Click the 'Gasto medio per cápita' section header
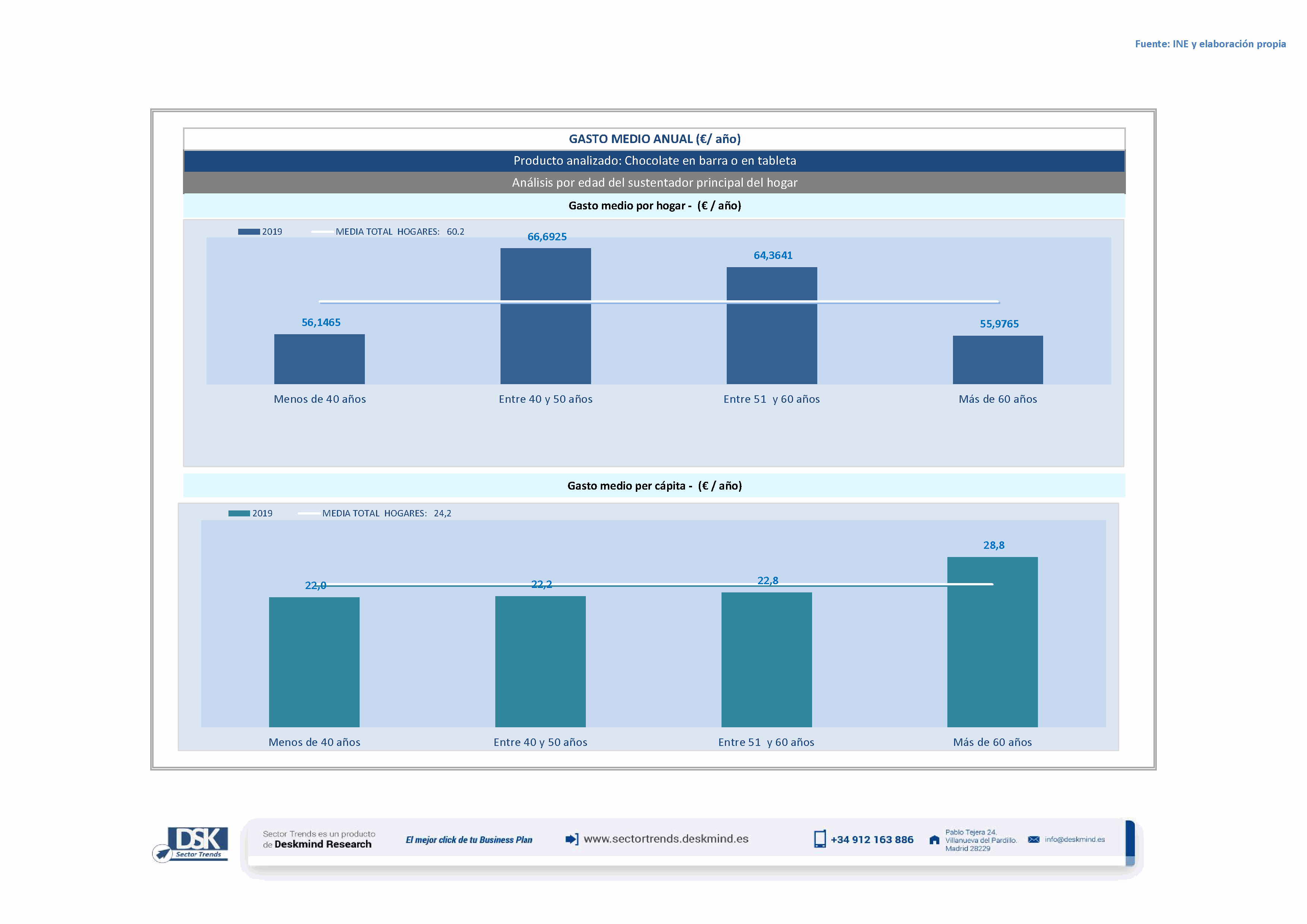Image resolution: width=1307 pixels, height=924 pixels. pyautogui.click(x=654, y=486)
